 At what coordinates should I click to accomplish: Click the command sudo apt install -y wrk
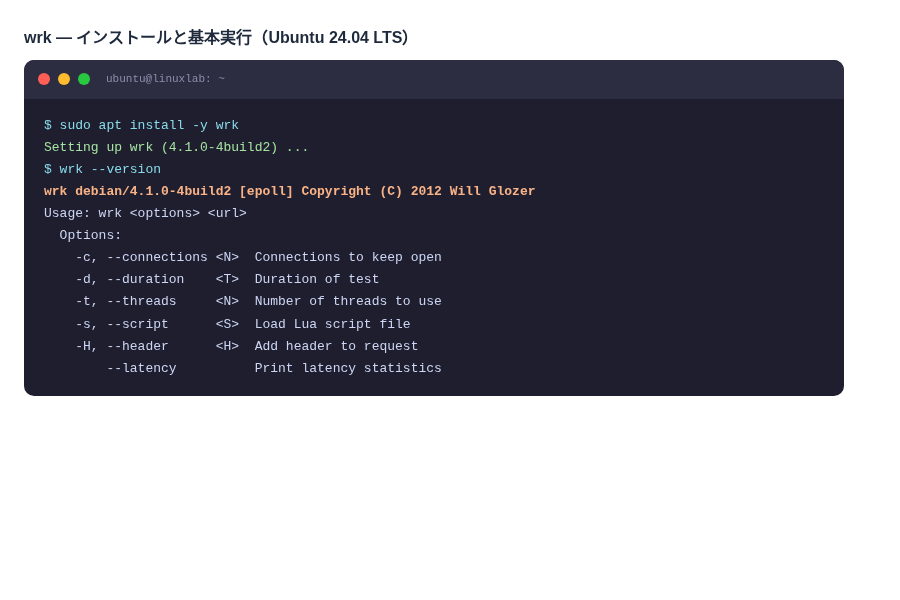pos(141,125)
